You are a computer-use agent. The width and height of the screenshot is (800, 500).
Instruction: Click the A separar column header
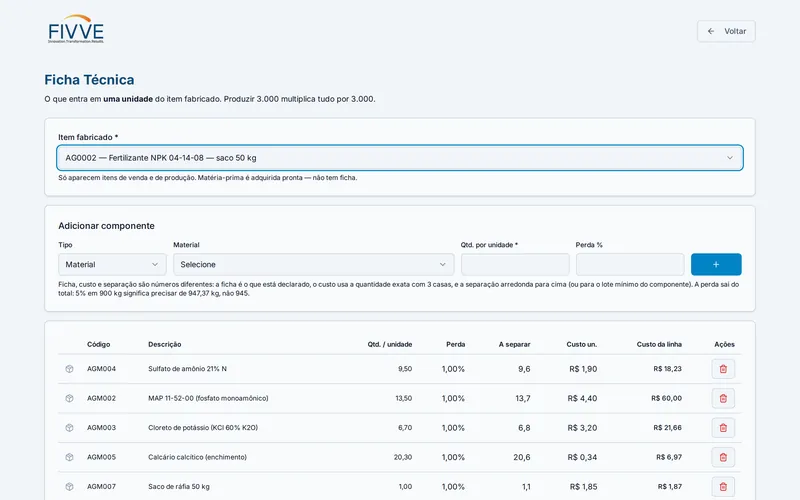click(x=514, y=344)
